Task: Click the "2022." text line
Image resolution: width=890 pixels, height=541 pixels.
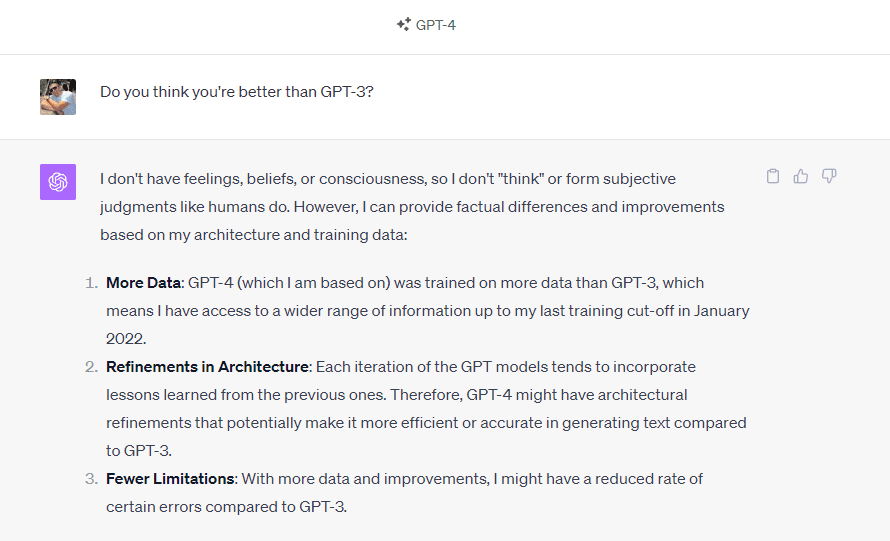Action: (126, 339)
